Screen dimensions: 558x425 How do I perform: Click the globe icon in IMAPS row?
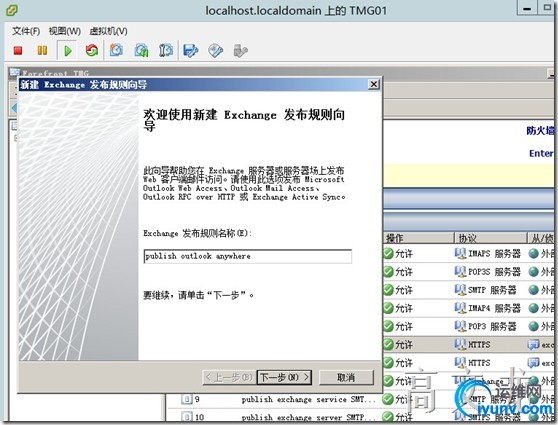click(533, 253)
